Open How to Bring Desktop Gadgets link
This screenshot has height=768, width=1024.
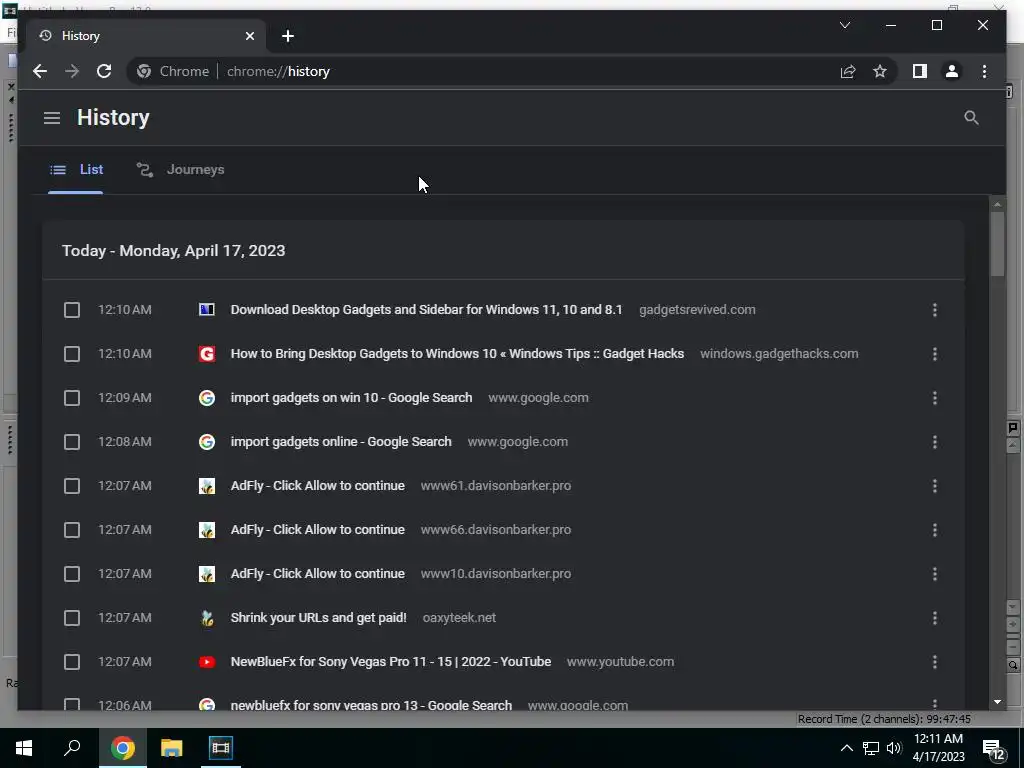tap(457, 354)
